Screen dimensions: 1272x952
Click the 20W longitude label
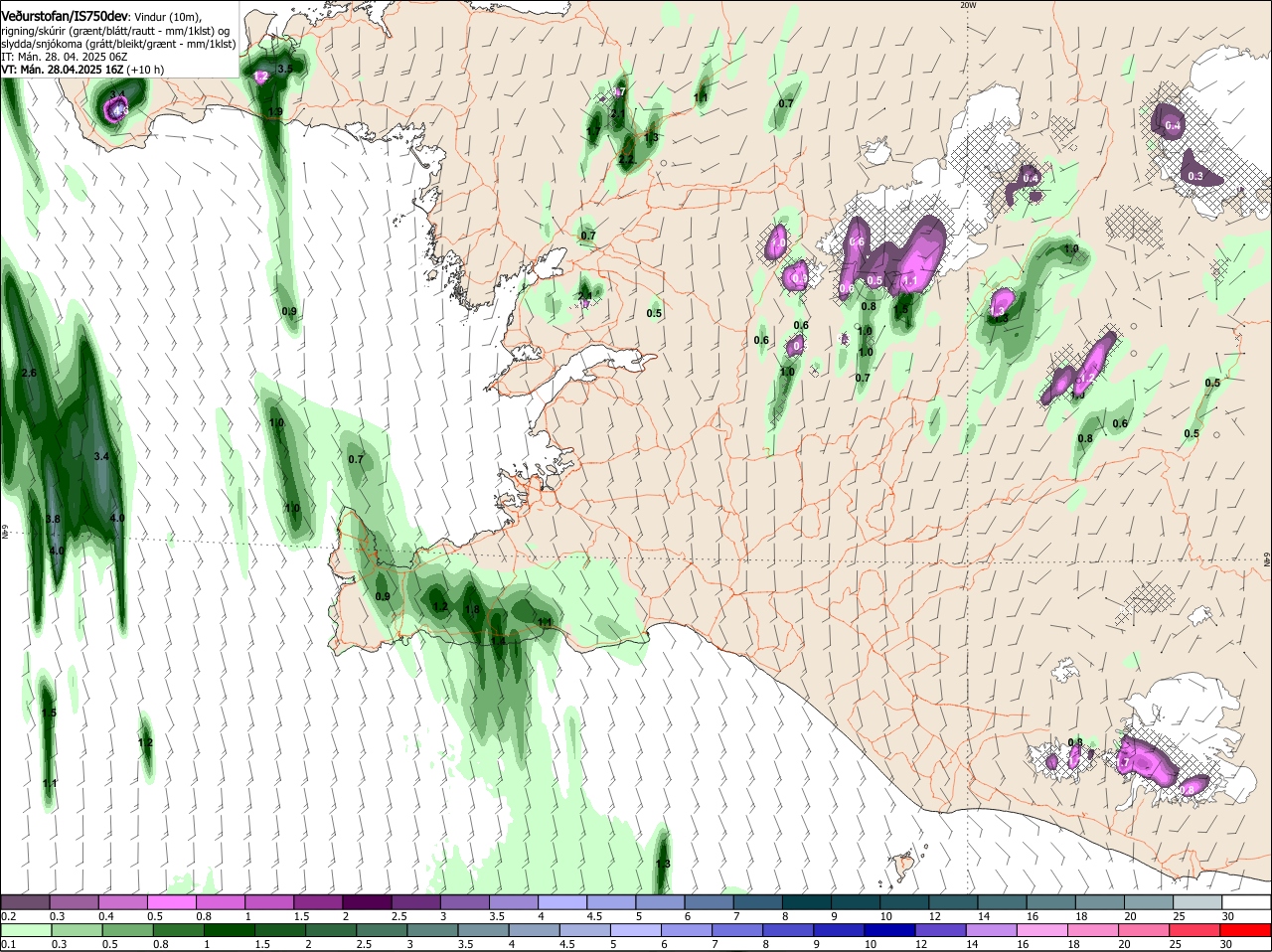point(968,5)
